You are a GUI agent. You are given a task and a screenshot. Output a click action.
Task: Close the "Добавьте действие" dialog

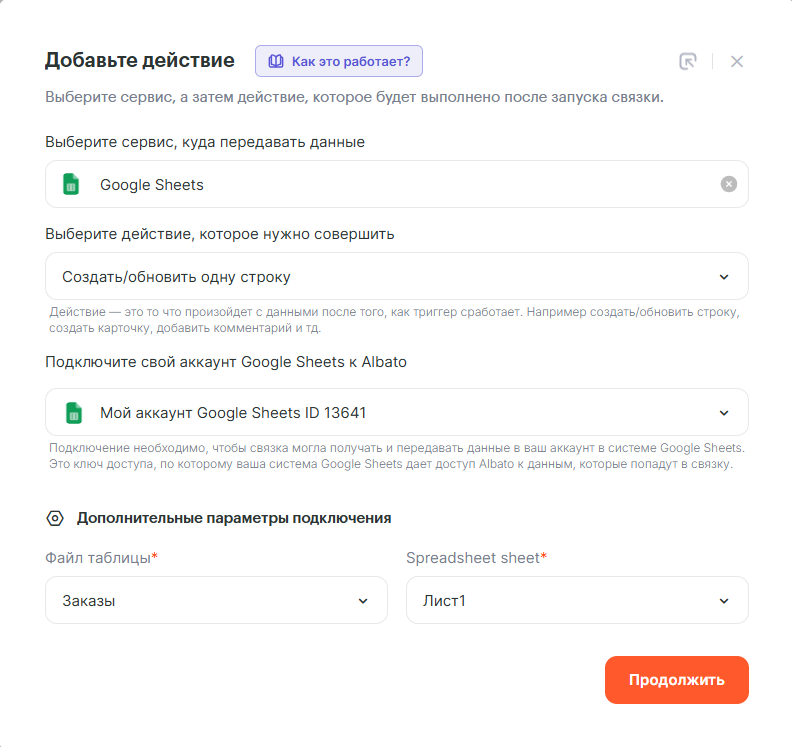[737, 61]
